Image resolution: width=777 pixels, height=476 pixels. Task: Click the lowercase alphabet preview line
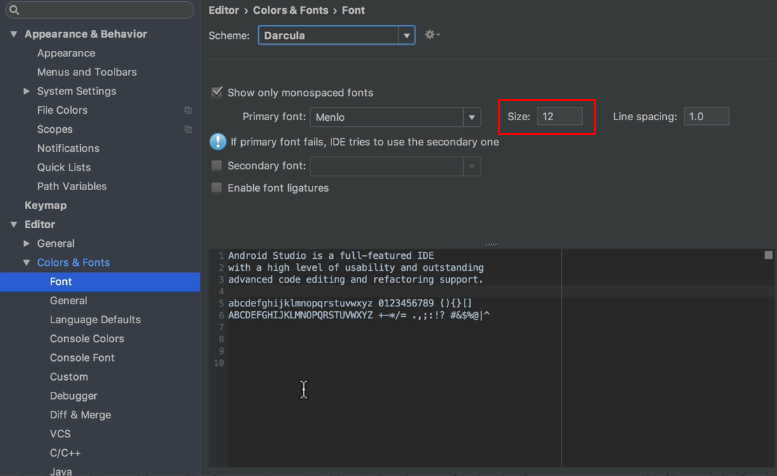(x=350, y=303)
